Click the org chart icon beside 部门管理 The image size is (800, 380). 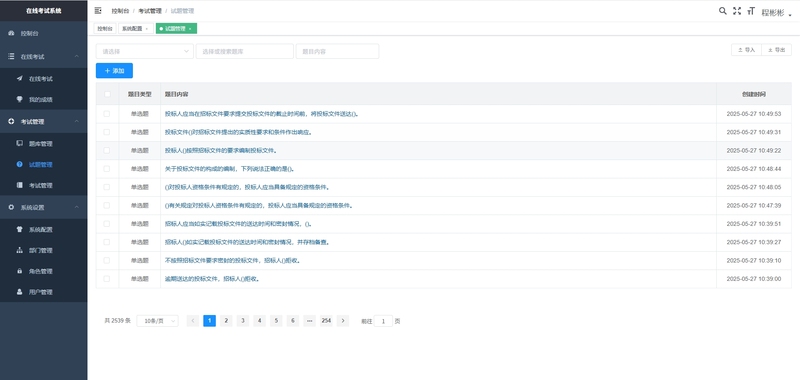point(19,250)
